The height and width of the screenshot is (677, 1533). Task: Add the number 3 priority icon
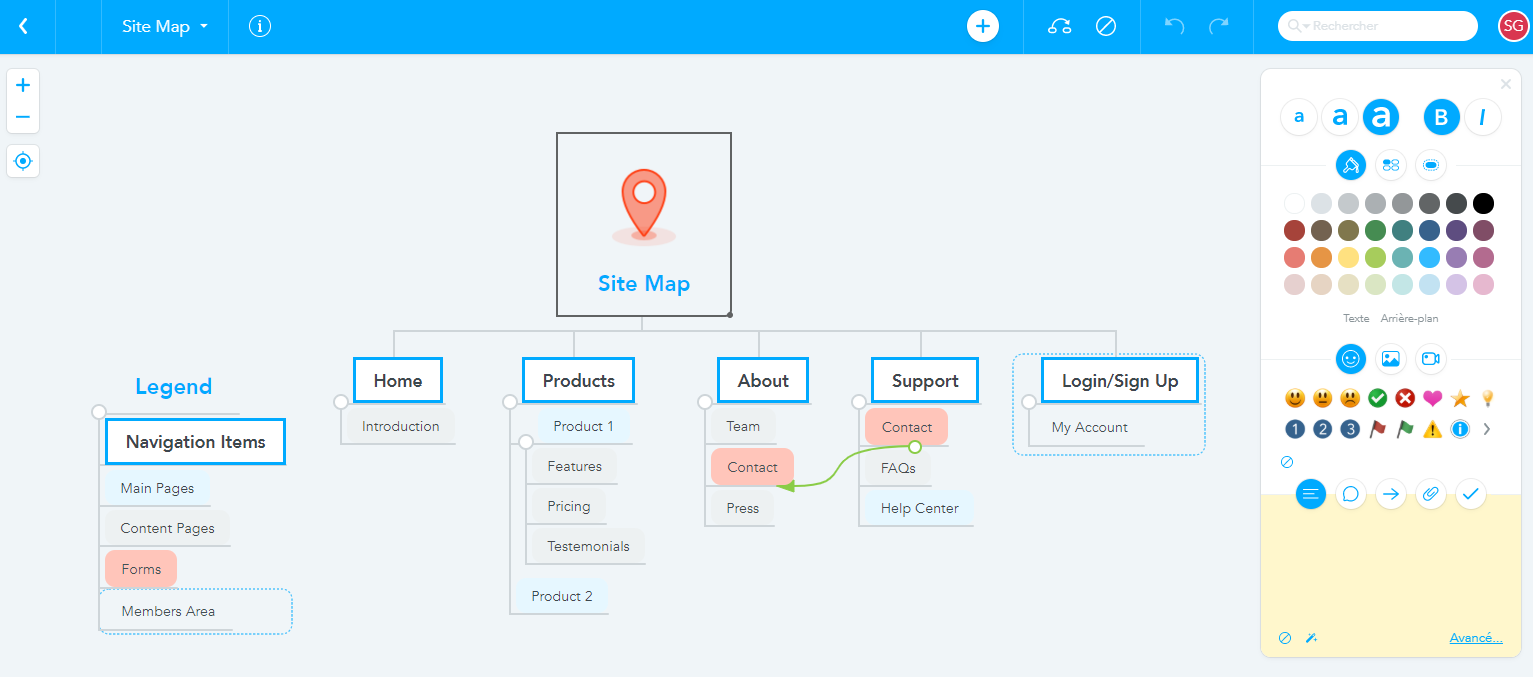[x=1350, y=429]
